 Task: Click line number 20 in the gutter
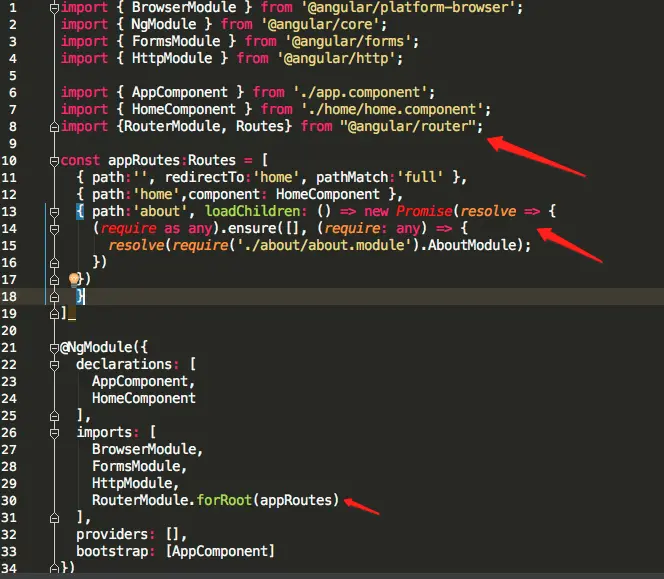9,331
